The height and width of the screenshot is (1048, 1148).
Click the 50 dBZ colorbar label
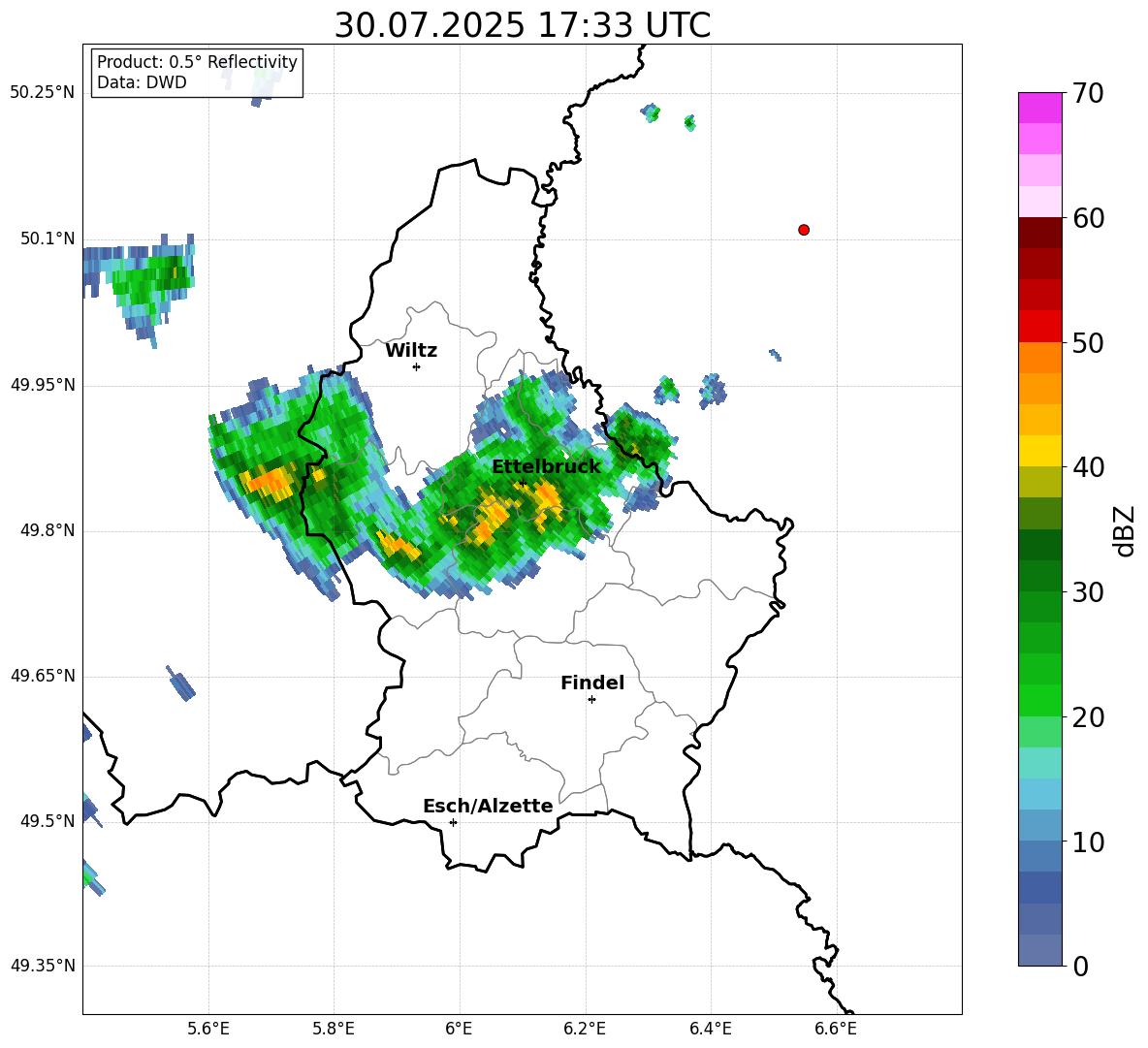1088,343
